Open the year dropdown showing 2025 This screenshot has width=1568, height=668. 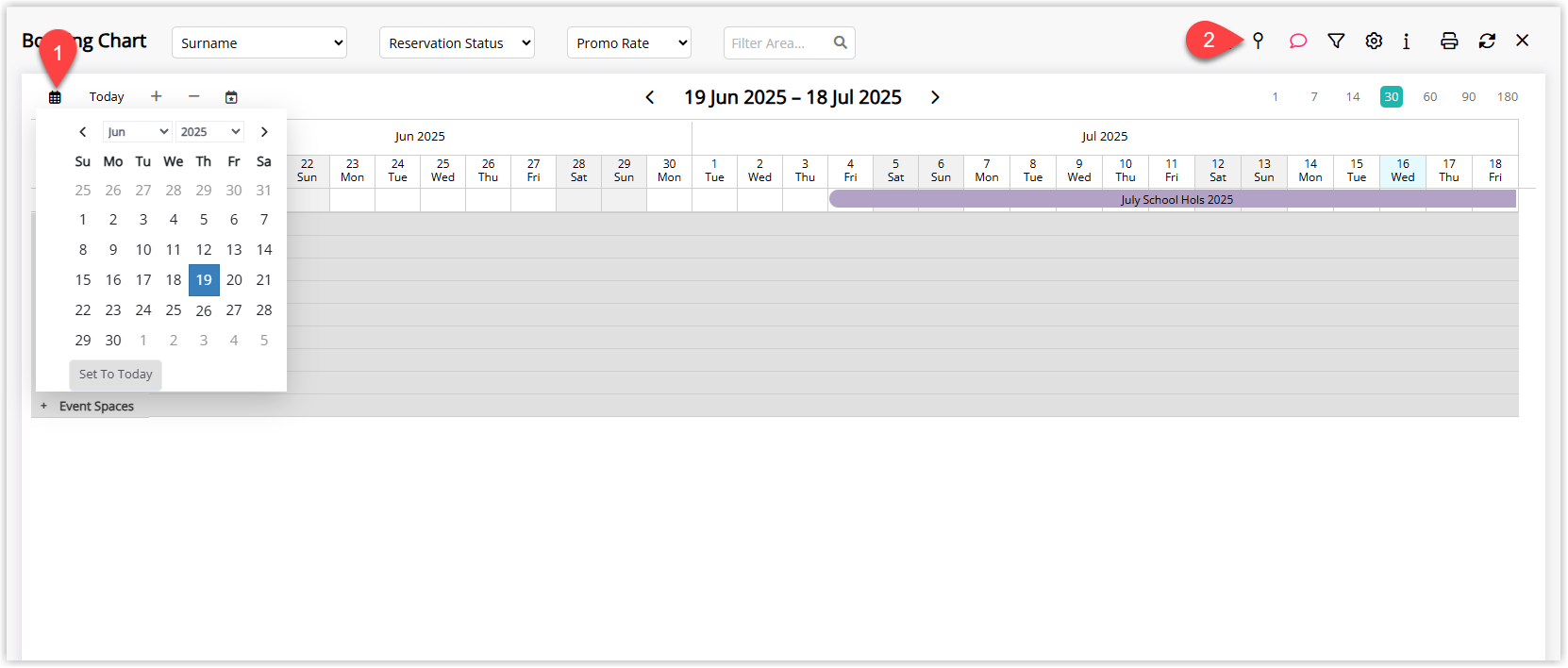point(210,132)
